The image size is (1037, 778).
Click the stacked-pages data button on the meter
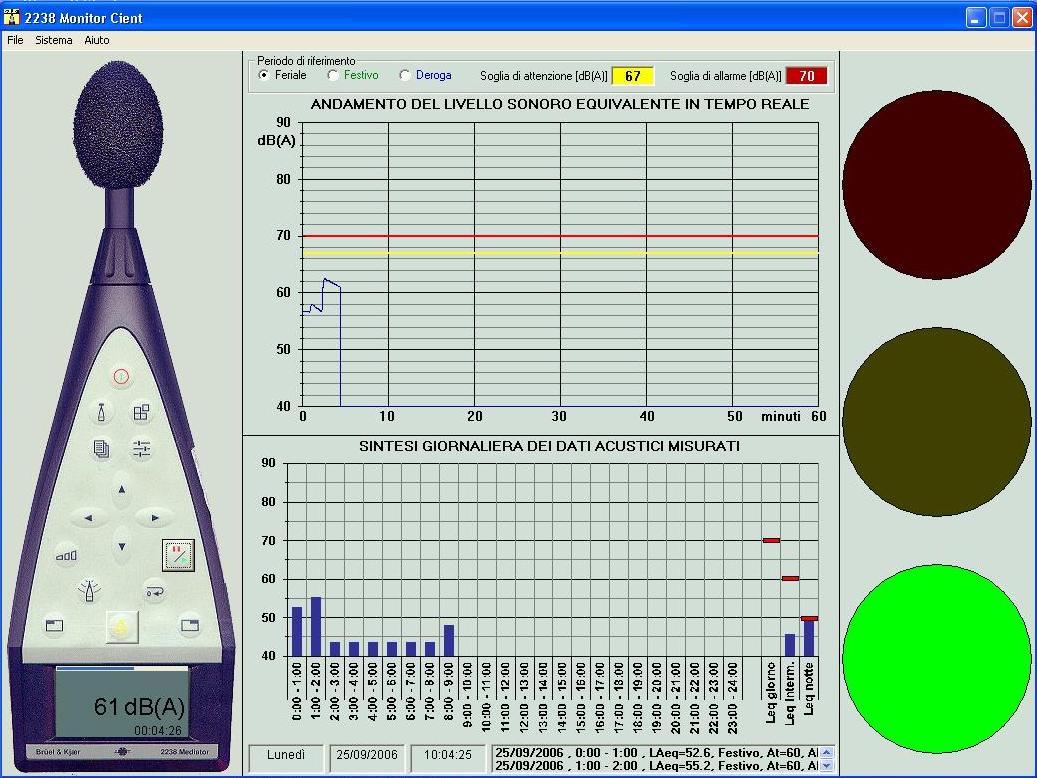tap(101, 450)
